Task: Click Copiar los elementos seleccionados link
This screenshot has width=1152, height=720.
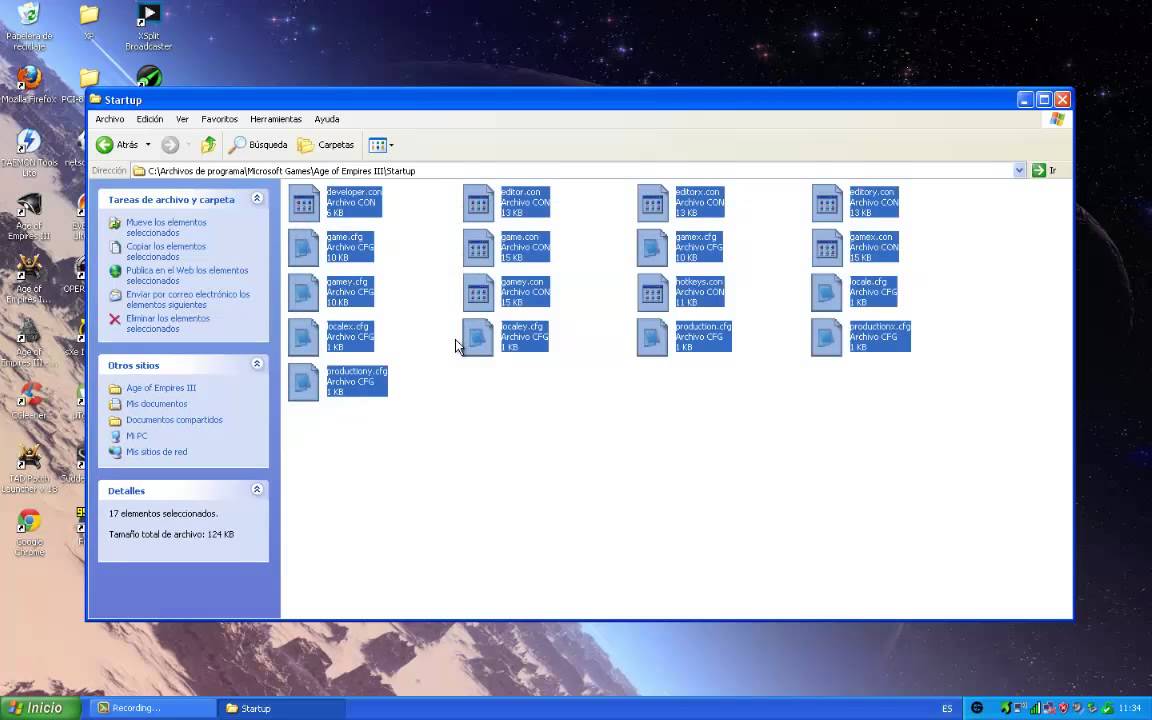Action: (166, 251)
